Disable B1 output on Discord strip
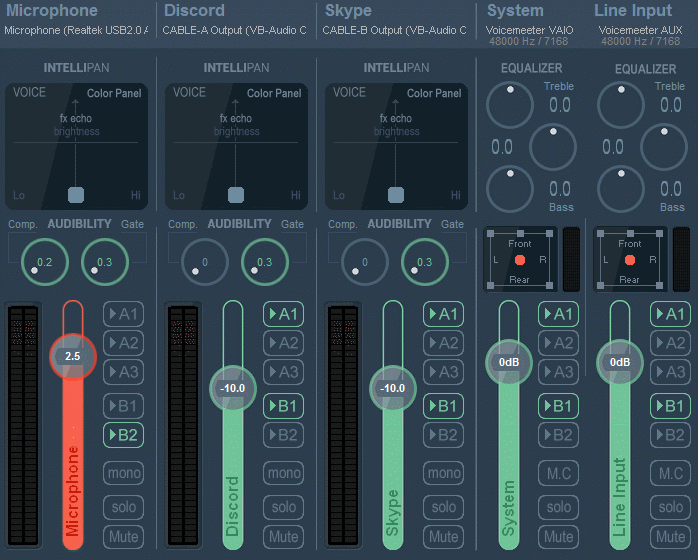Viewport: 698px width, 560px height. pyautogui.click(x=284, y=406)
